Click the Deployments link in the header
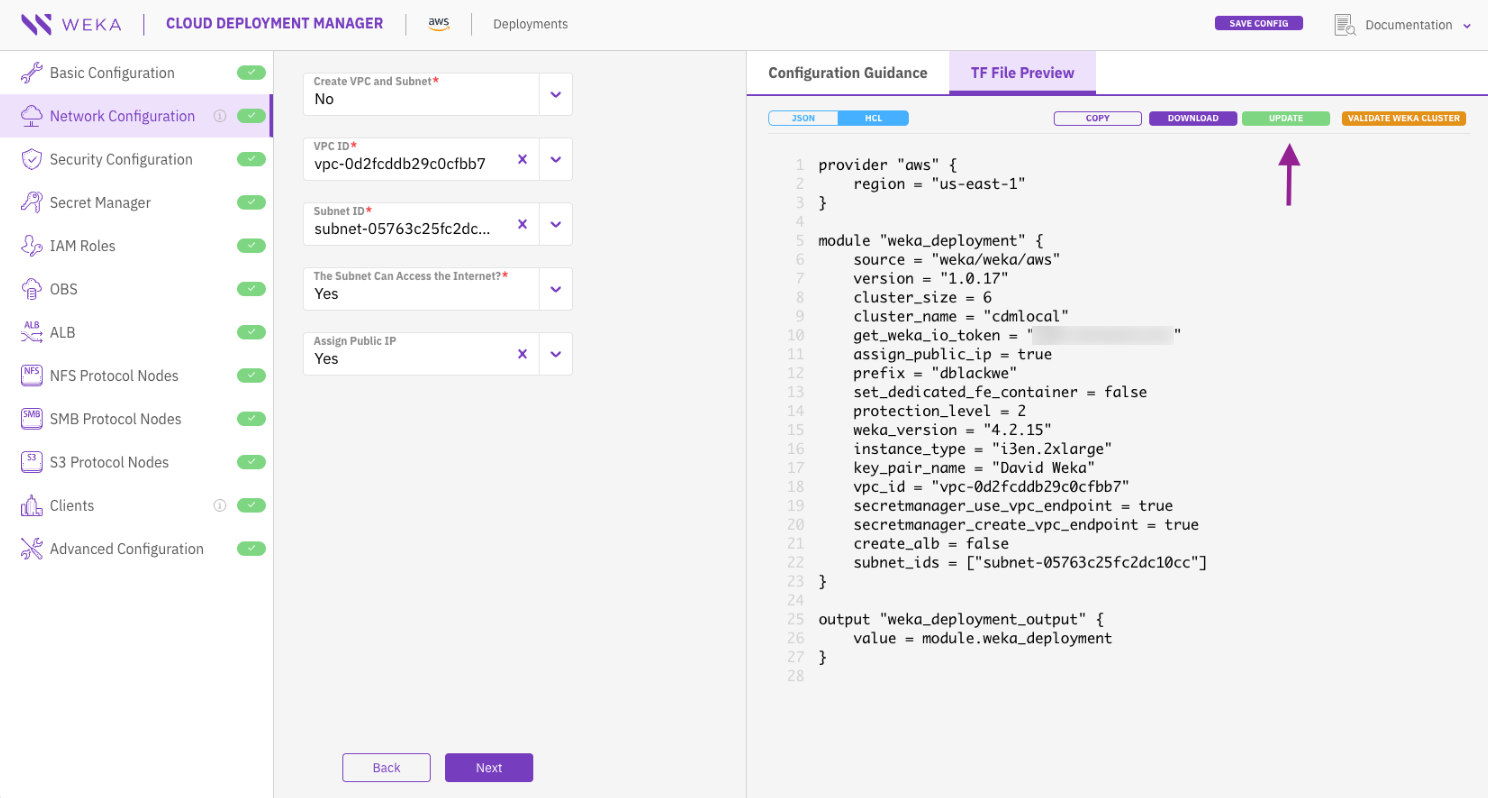 [530, 24]
